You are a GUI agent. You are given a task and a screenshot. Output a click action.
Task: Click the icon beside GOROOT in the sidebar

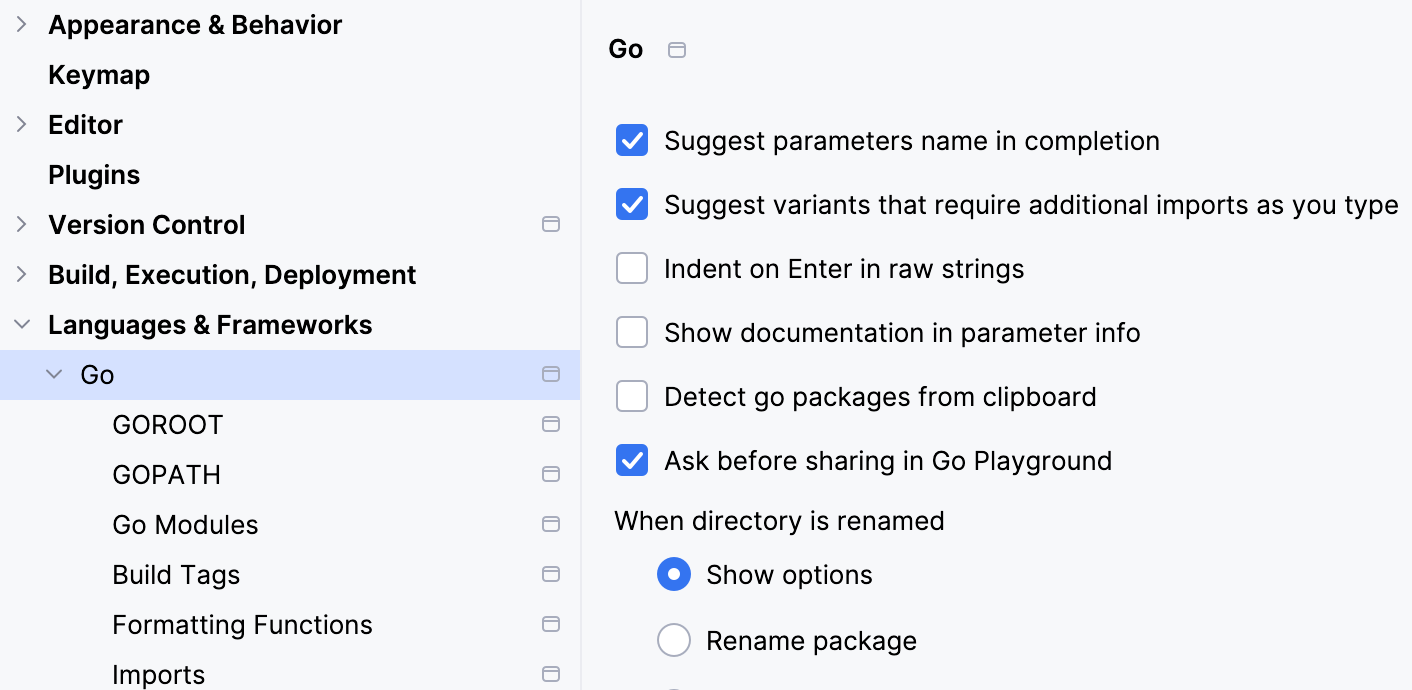click(551, 424)
